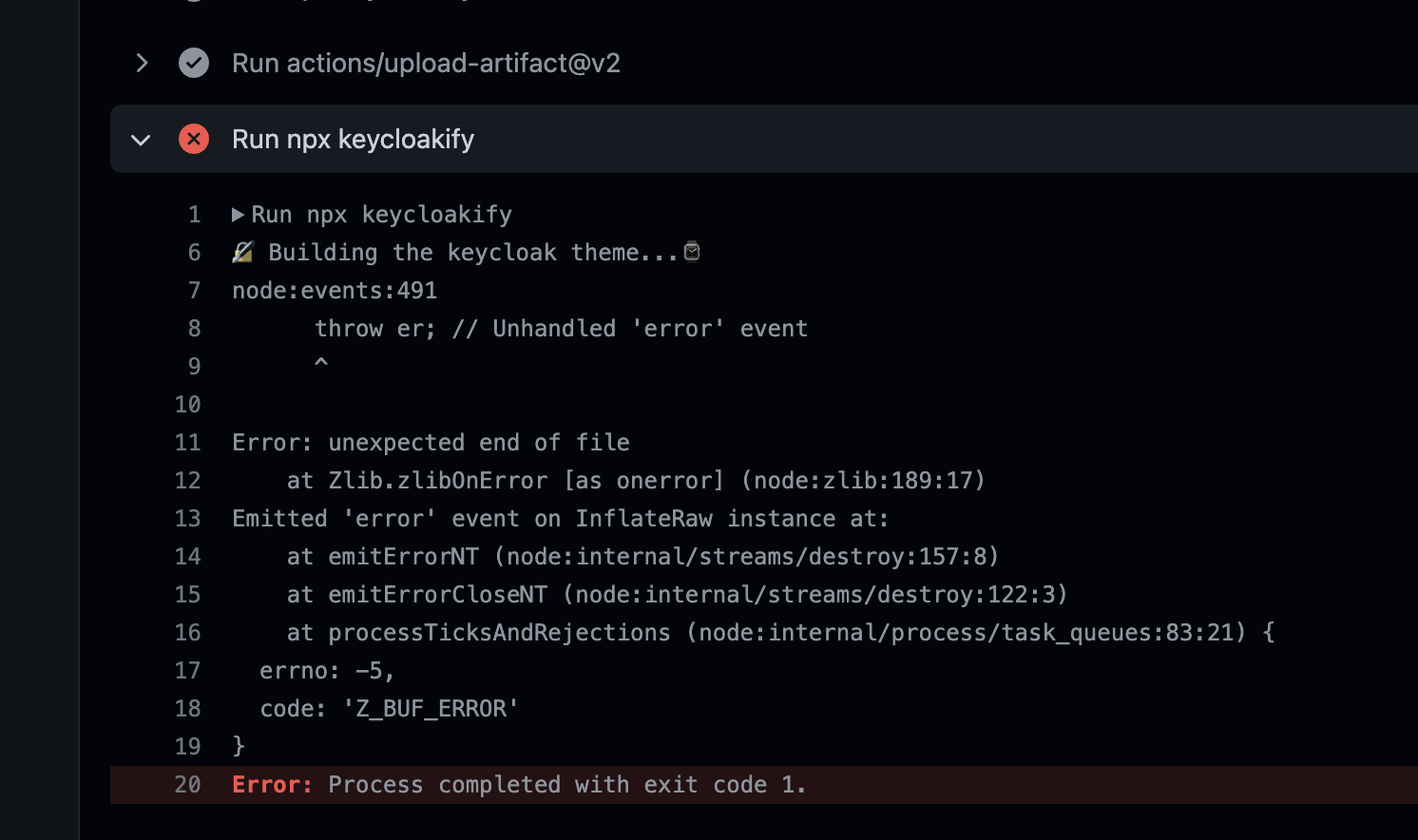
Task: Expand the Run npx keycloakify command group on line 1
Action: pyautogui.click(x=237, y=215)
